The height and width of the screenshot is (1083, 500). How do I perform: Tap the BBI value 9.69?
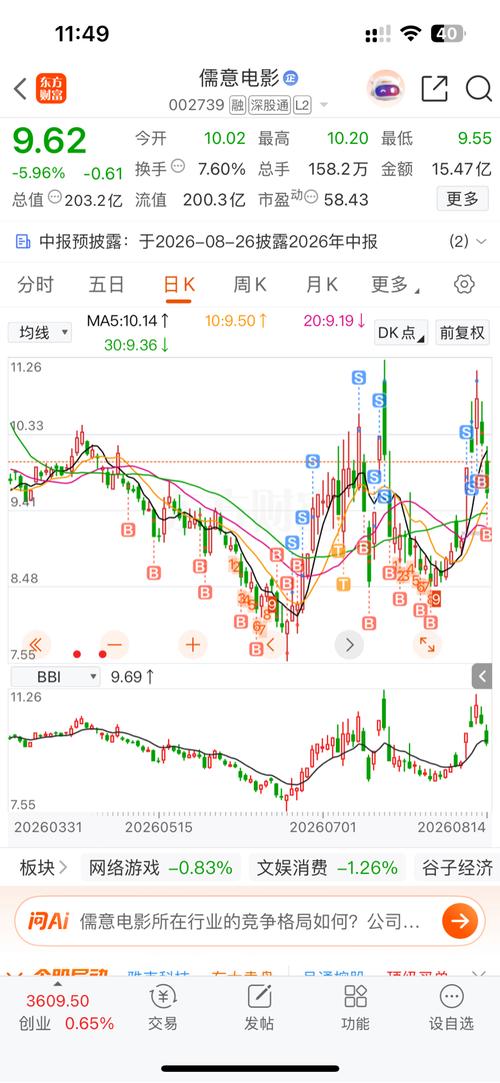[x=133, y=677]
